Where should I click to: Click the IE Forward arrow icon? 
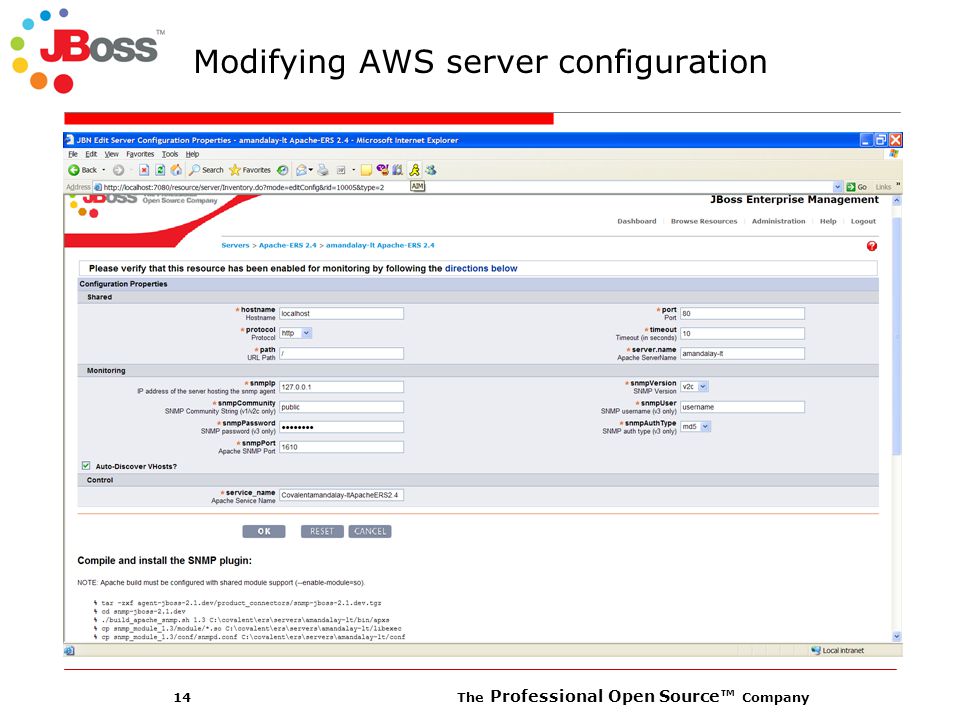pos(118,170)
